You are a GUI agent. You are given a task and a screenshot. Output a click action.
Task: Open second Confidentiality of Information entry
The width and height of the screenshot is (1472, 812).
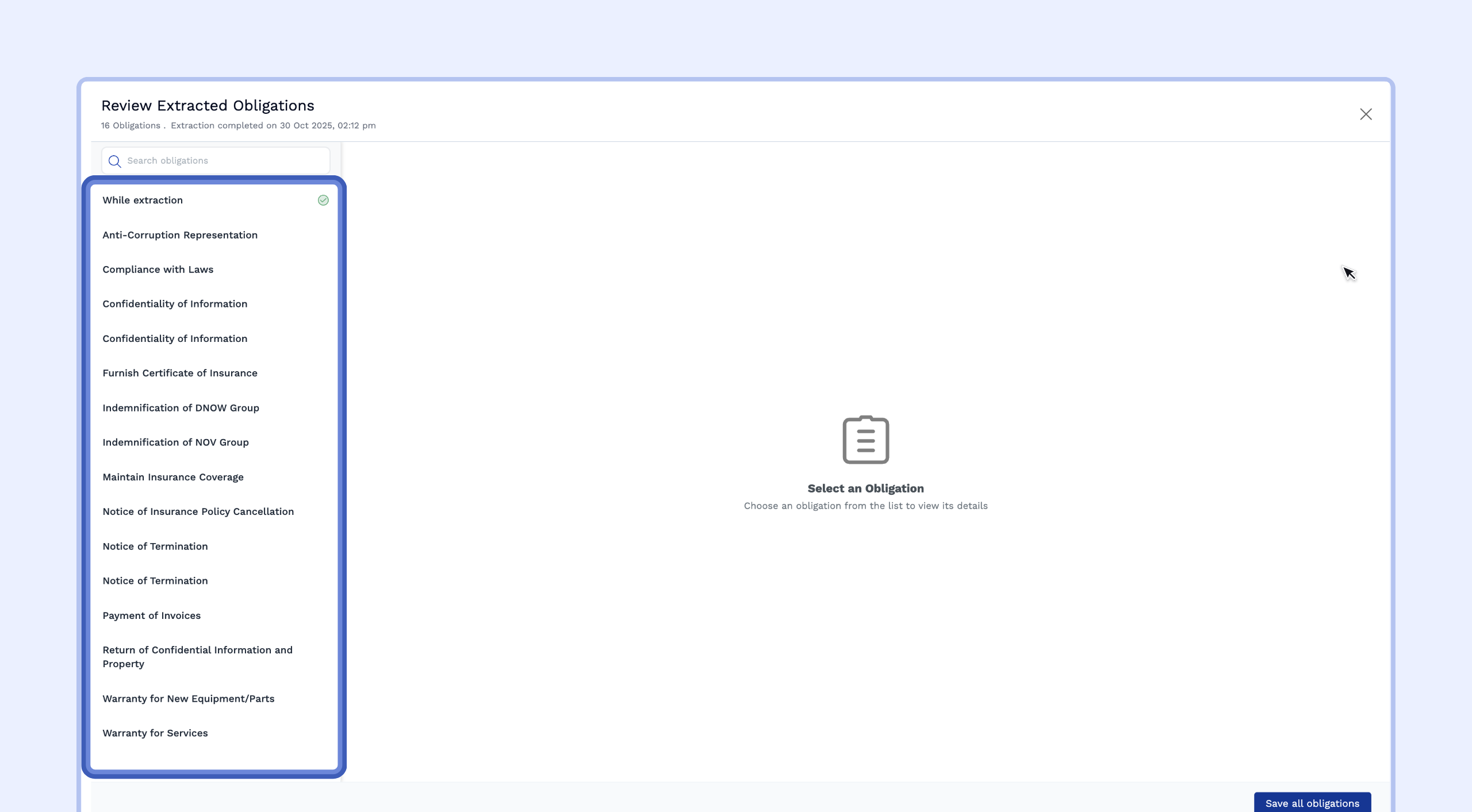(175, 338)
